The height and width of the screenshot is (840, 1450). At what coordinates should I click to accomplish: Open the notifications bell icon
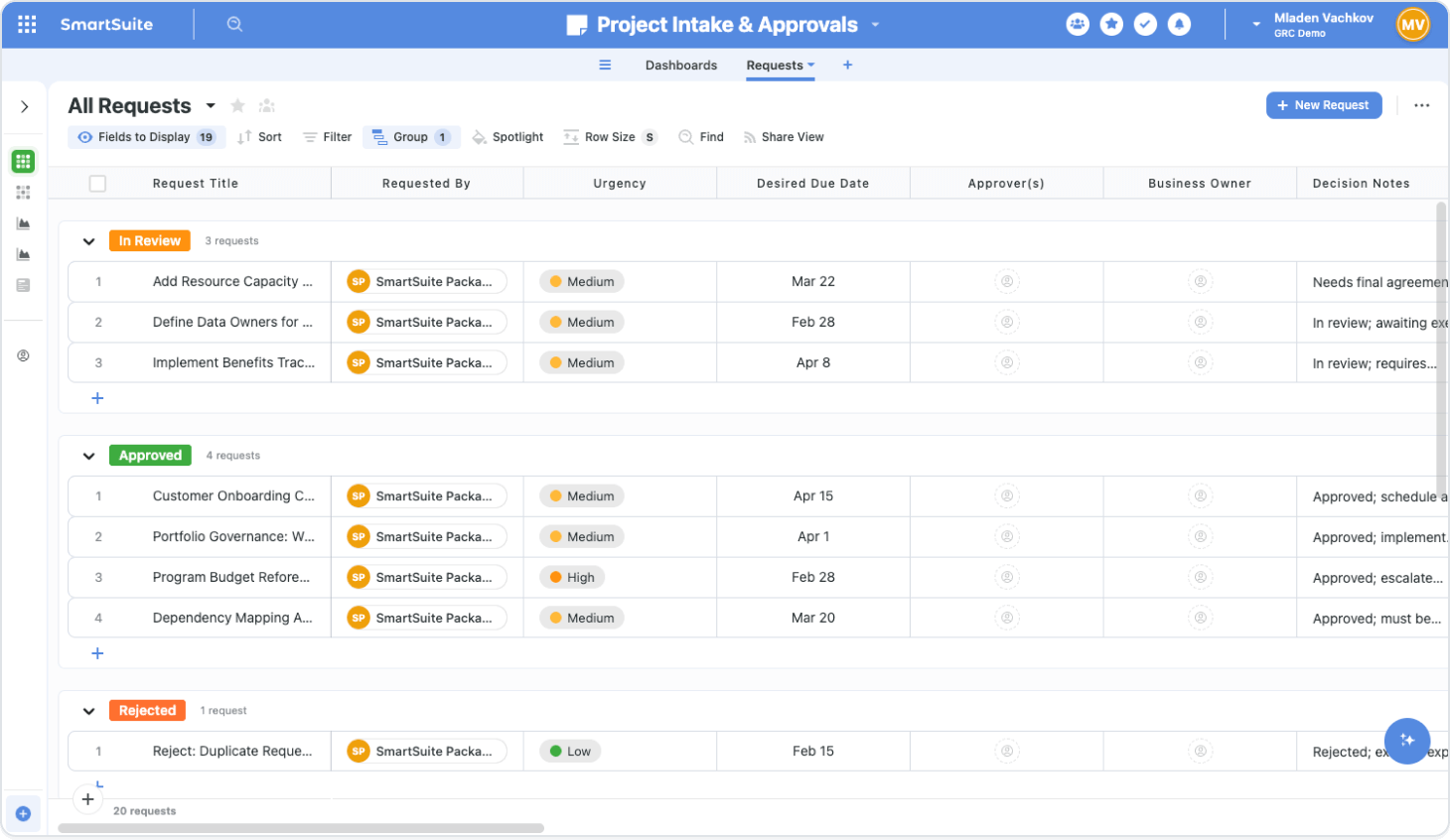click(x=1179, y=25)
